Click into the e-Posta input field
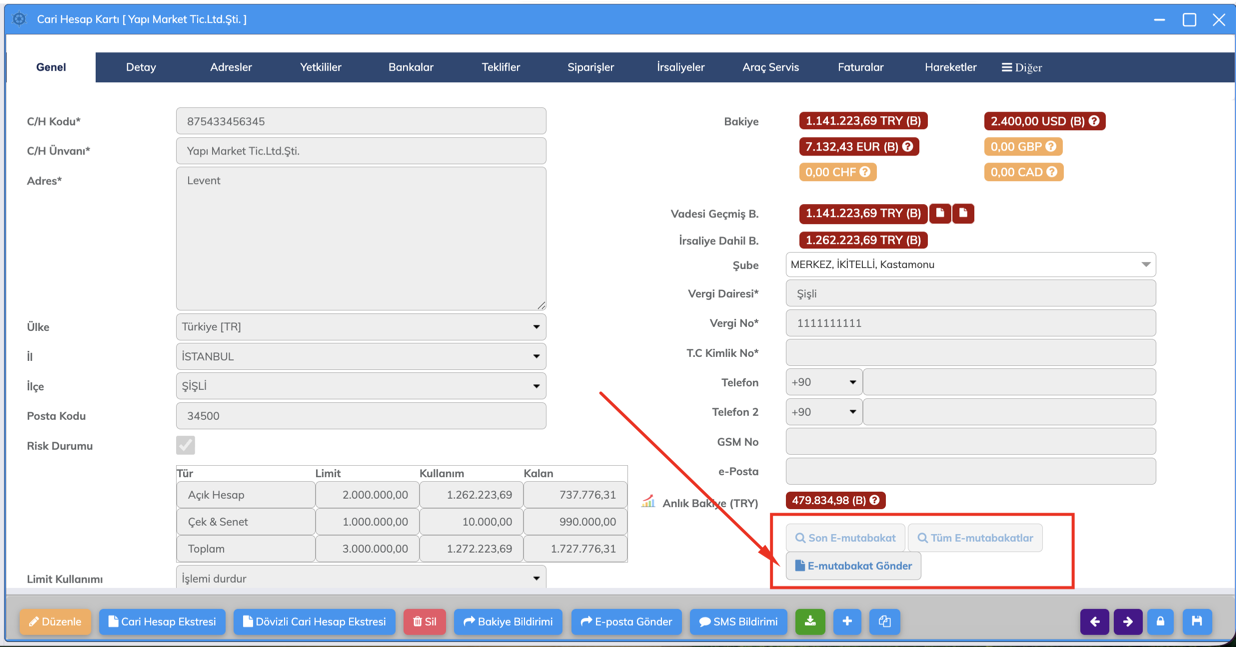 pyautogui.click(x=970, y=471)
